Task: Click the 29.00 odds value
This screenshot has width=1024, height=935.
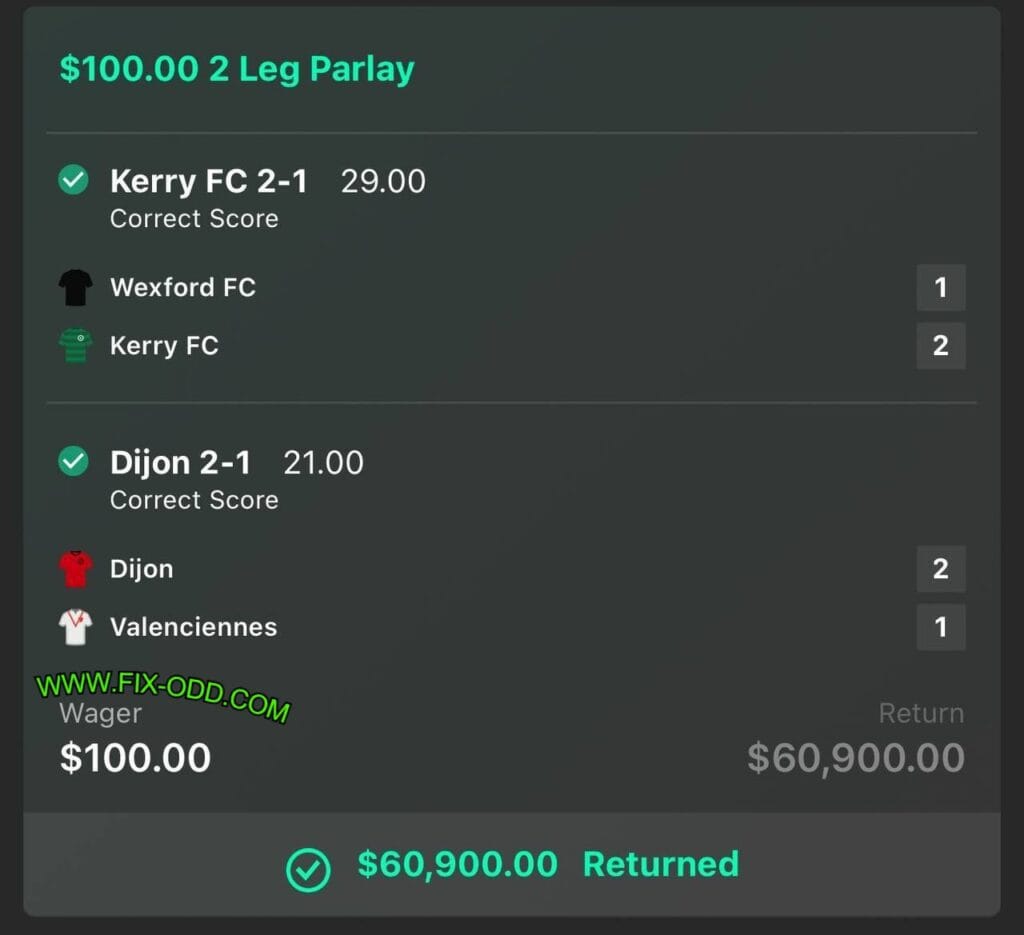Action: (x=383, y=181)
